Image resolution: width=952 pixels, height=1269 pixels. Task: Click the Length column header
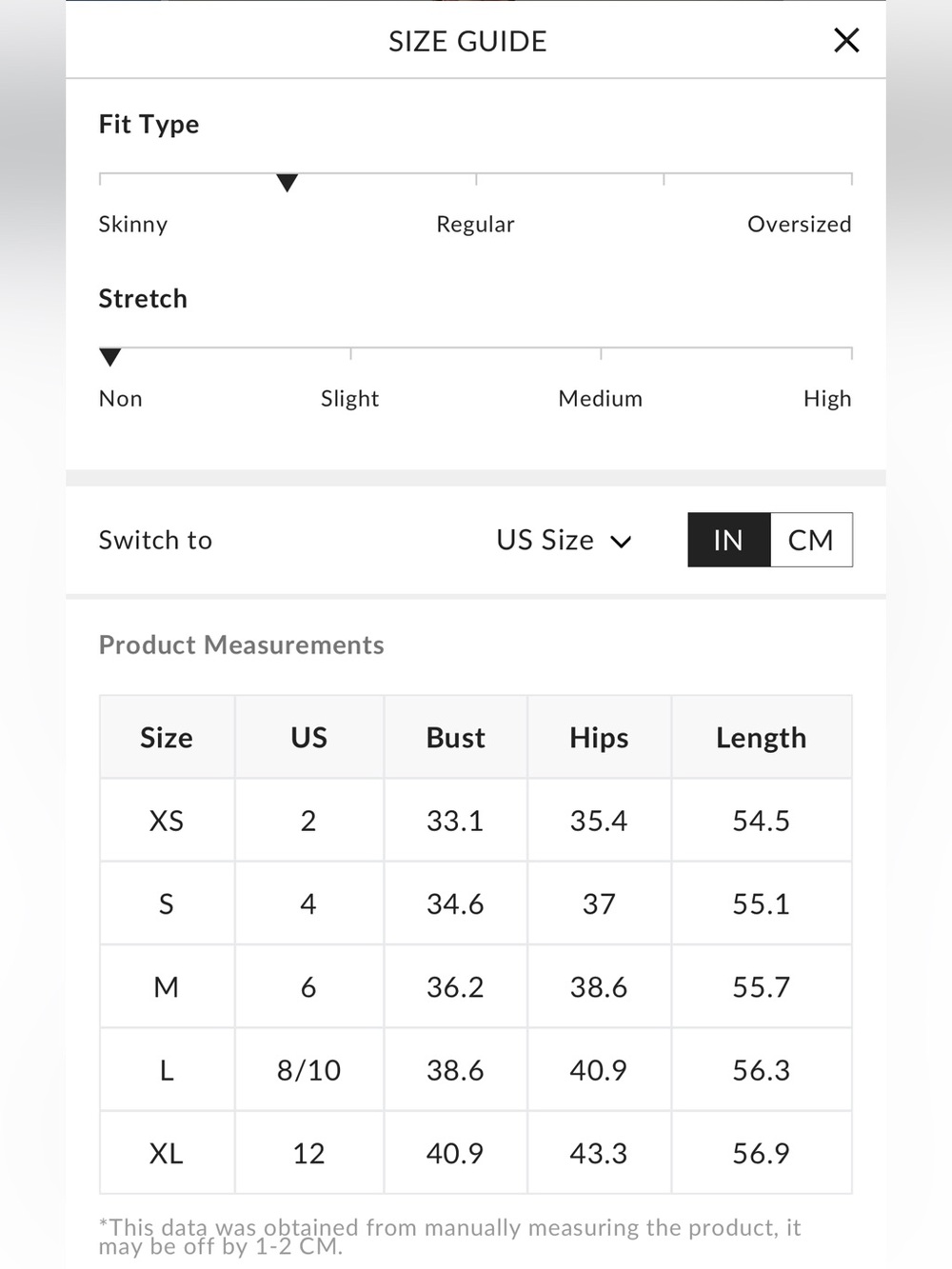coord(762,737)
